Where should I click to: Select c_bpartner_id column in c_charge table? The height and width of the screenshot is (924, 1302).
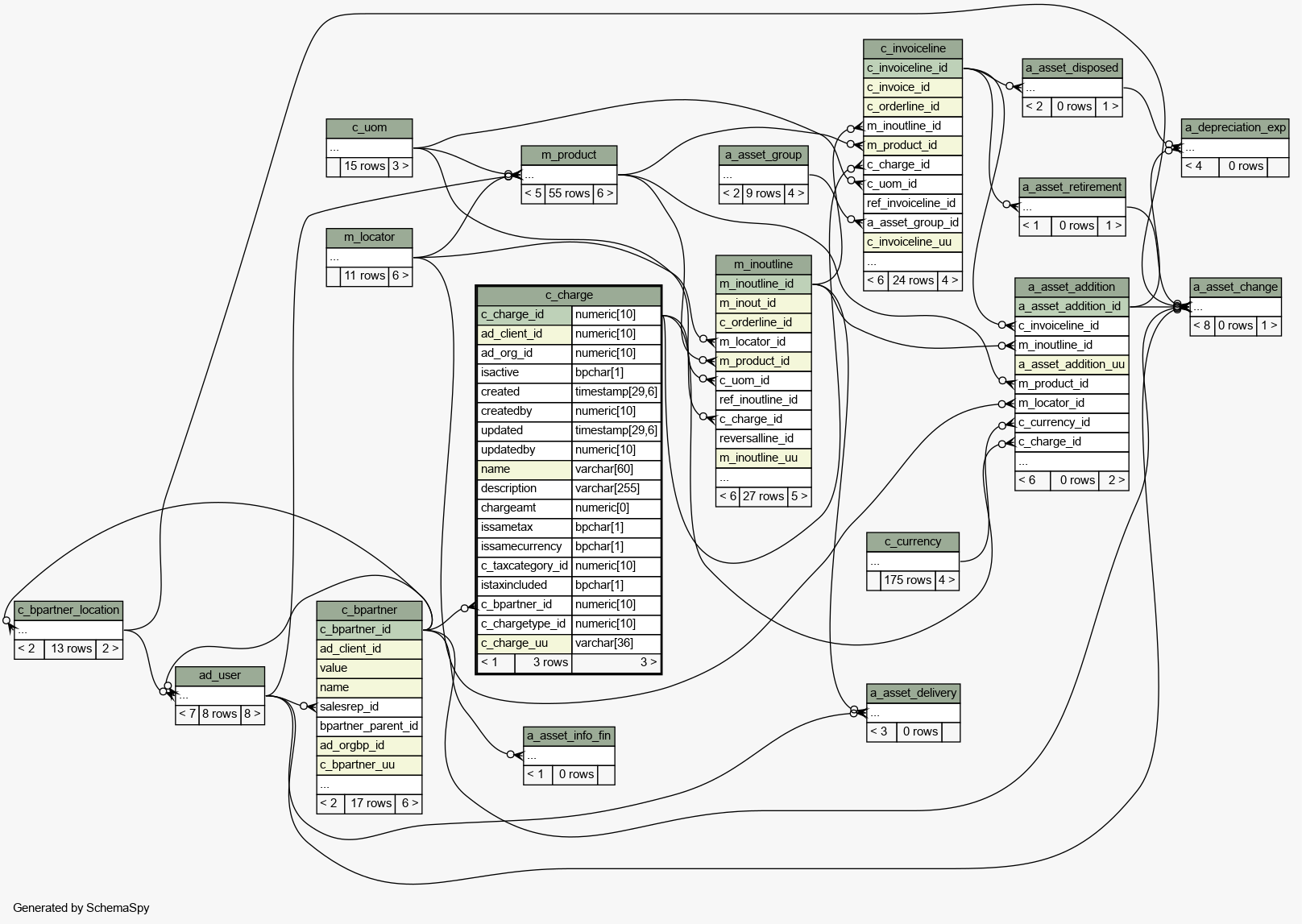[x=525, y=604]
